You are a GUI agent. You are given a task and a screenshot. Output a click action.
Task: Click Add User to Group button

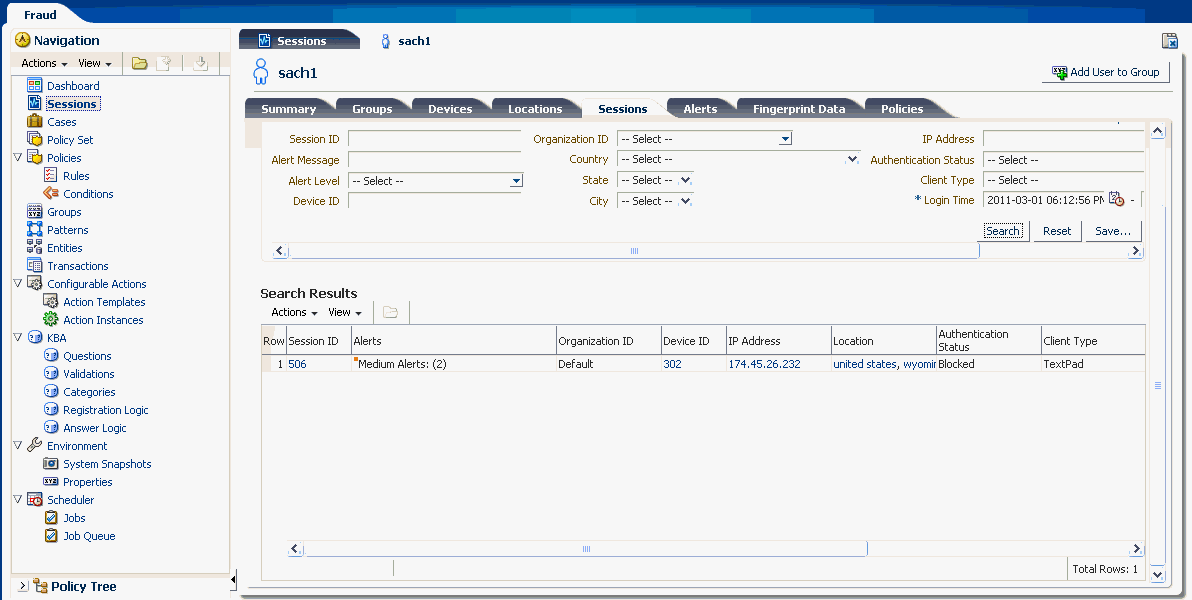1105,71
